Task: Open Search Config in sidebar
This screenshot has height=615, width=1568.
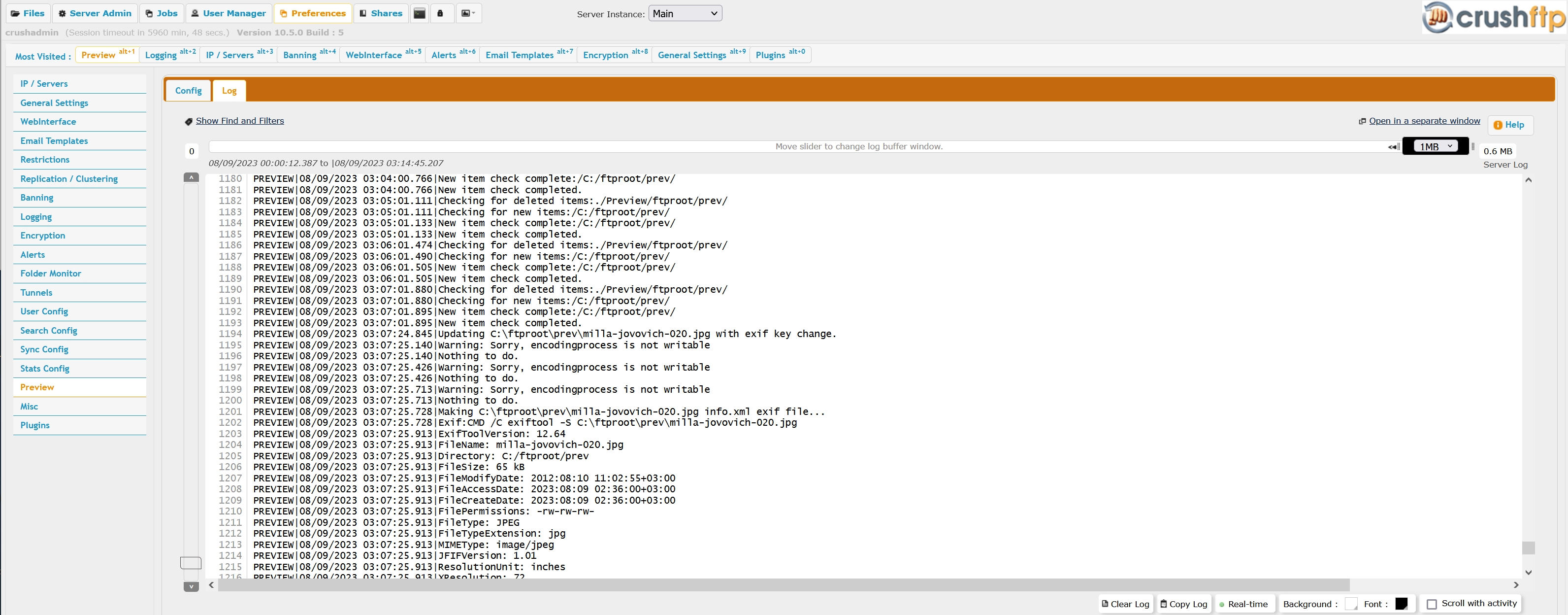Action: coord(80,331)
